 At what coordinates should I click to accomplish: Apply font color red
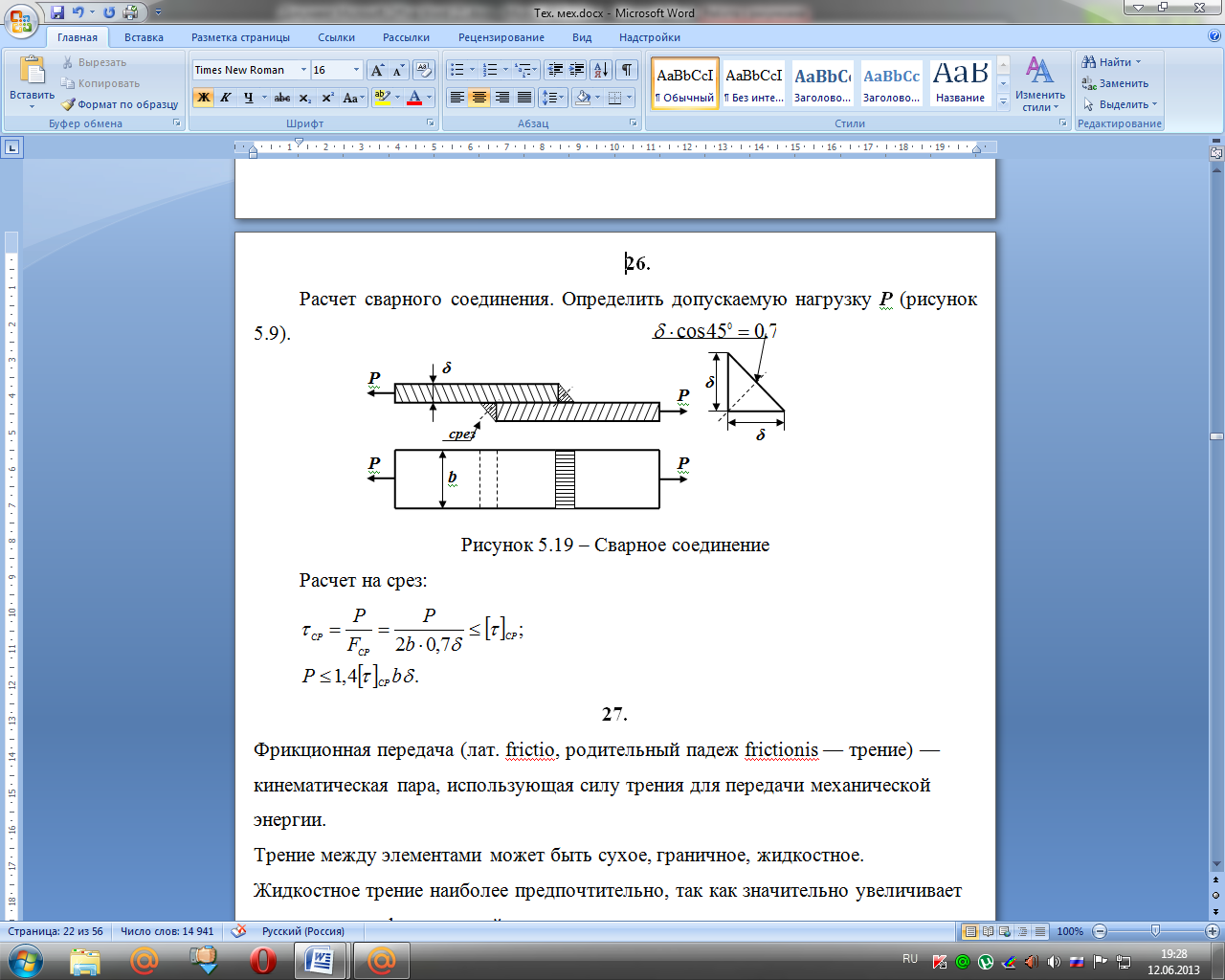point(414,98)
